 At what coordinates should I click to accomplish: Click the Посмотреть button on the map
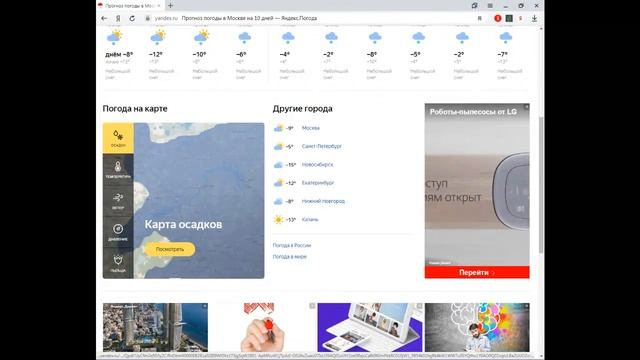[170, 249]
